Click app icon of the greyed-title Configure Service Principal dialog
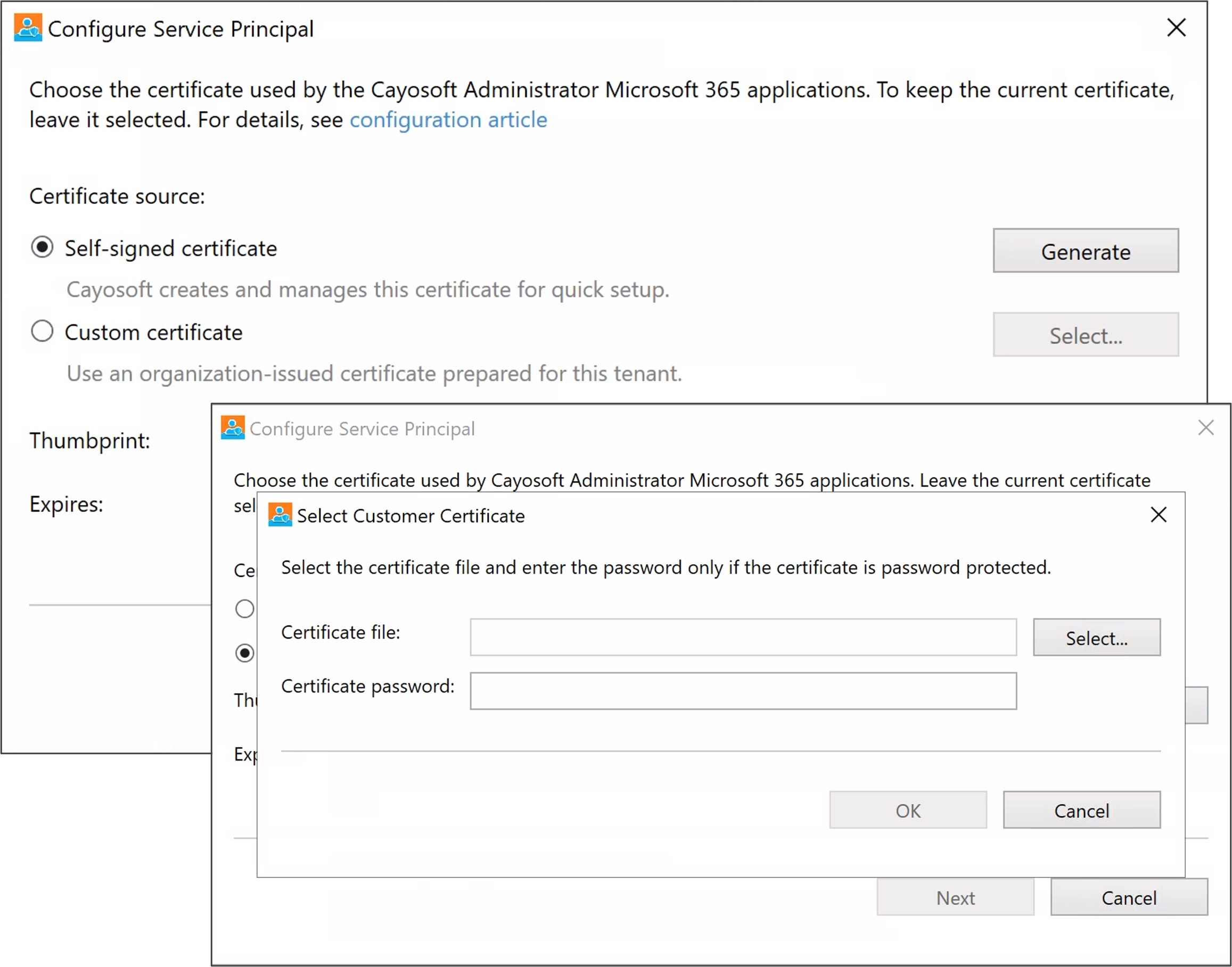Image resolution: width=1232 pixels, height=967 pixels. click(x=232, y=428)
